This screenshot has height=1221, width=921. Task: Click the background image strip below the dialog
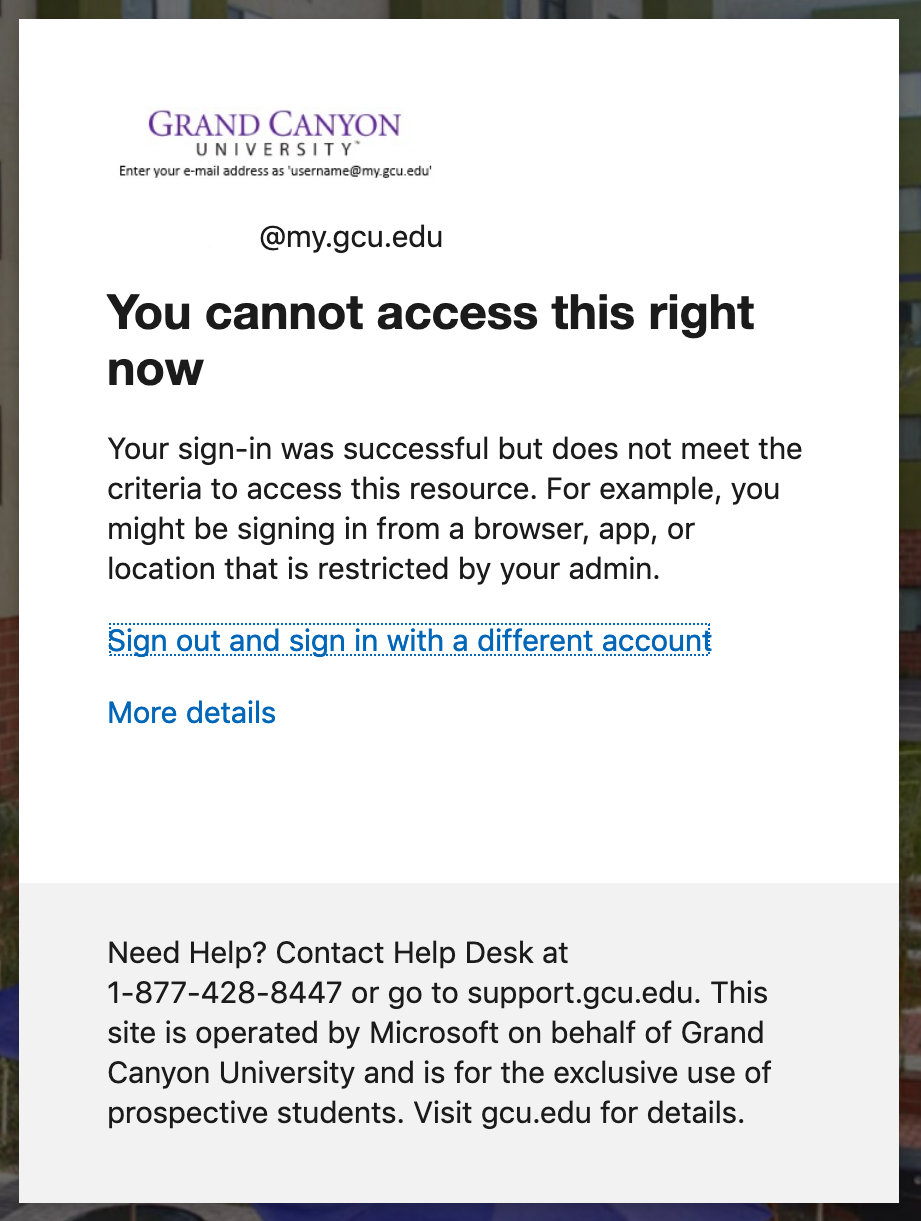[460, 1212]
